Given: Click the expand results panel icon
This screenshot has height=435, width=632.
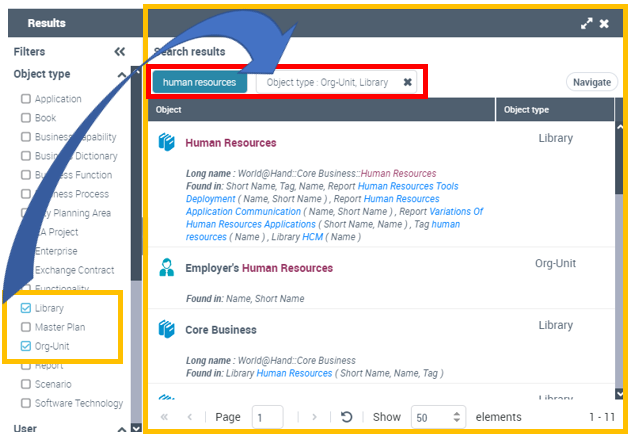Looking at the screenshot, I should tap(586, 23).
